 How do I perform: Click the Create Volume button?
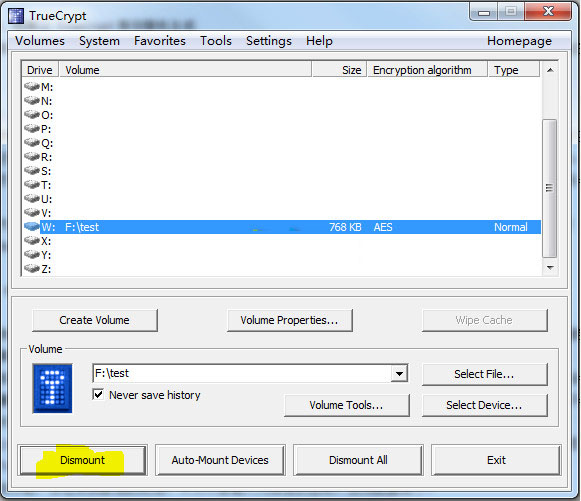point(95,320)
